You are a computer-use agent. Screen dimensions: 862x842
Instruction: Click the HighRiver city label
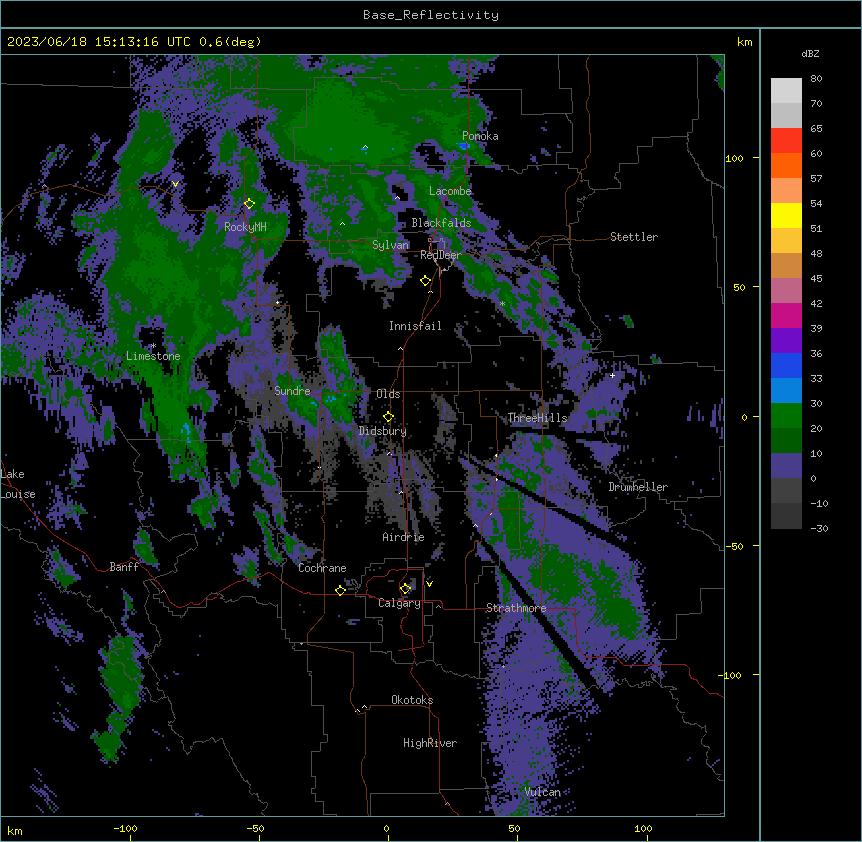click(x=430, y=743)
